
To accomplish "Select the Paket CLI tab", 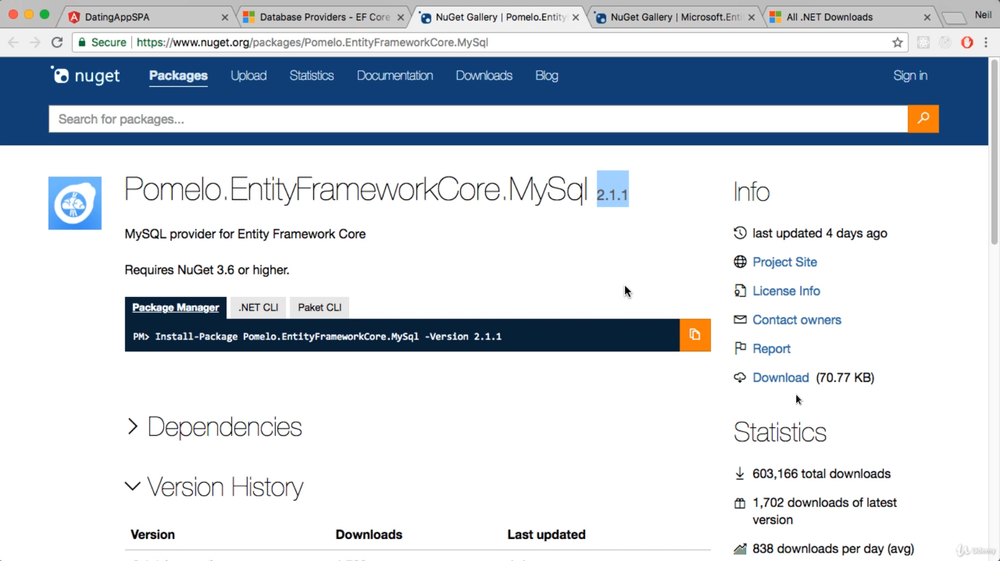I will click(x=320, y=307).
